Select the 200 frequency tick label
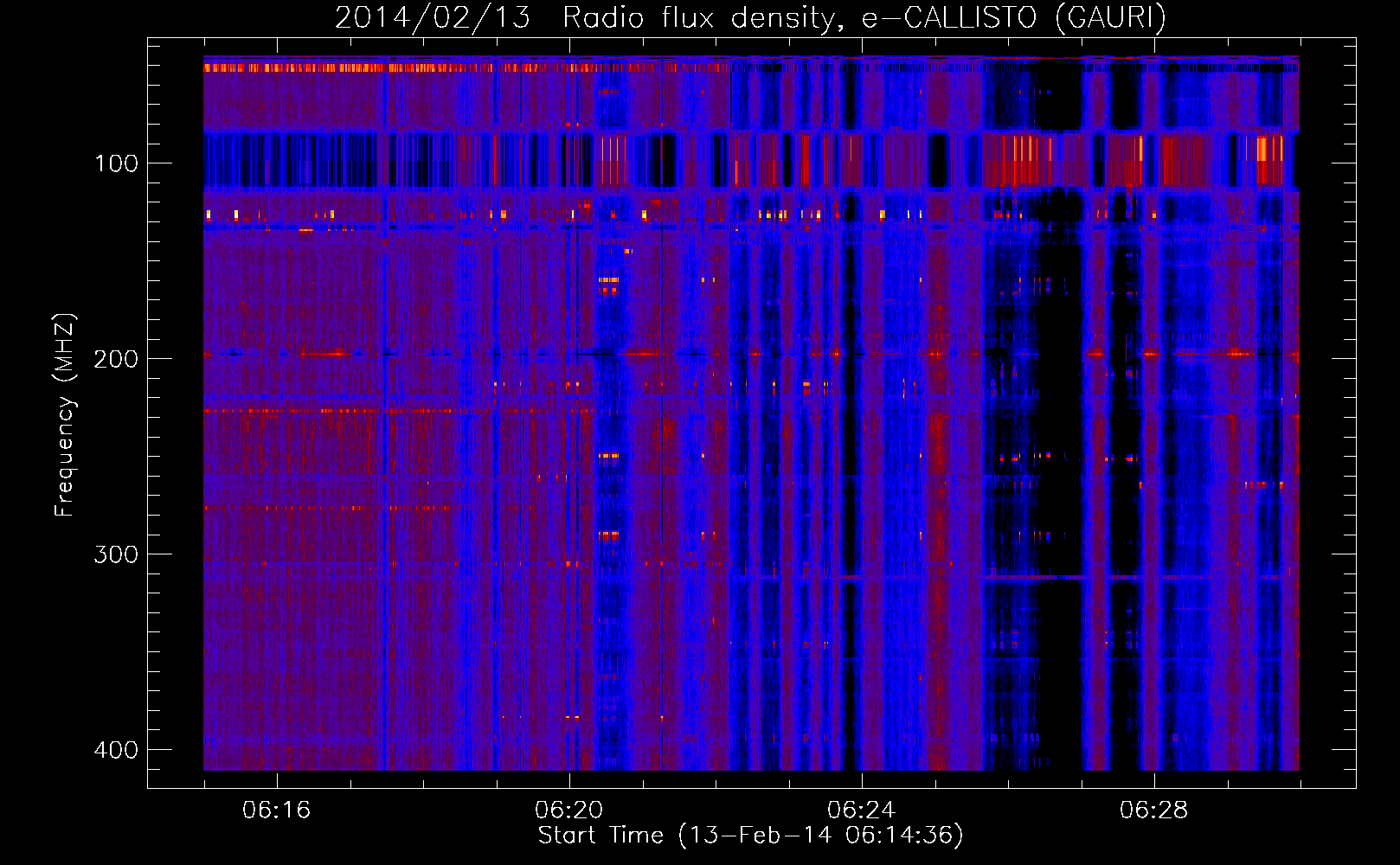 point(116,359)
